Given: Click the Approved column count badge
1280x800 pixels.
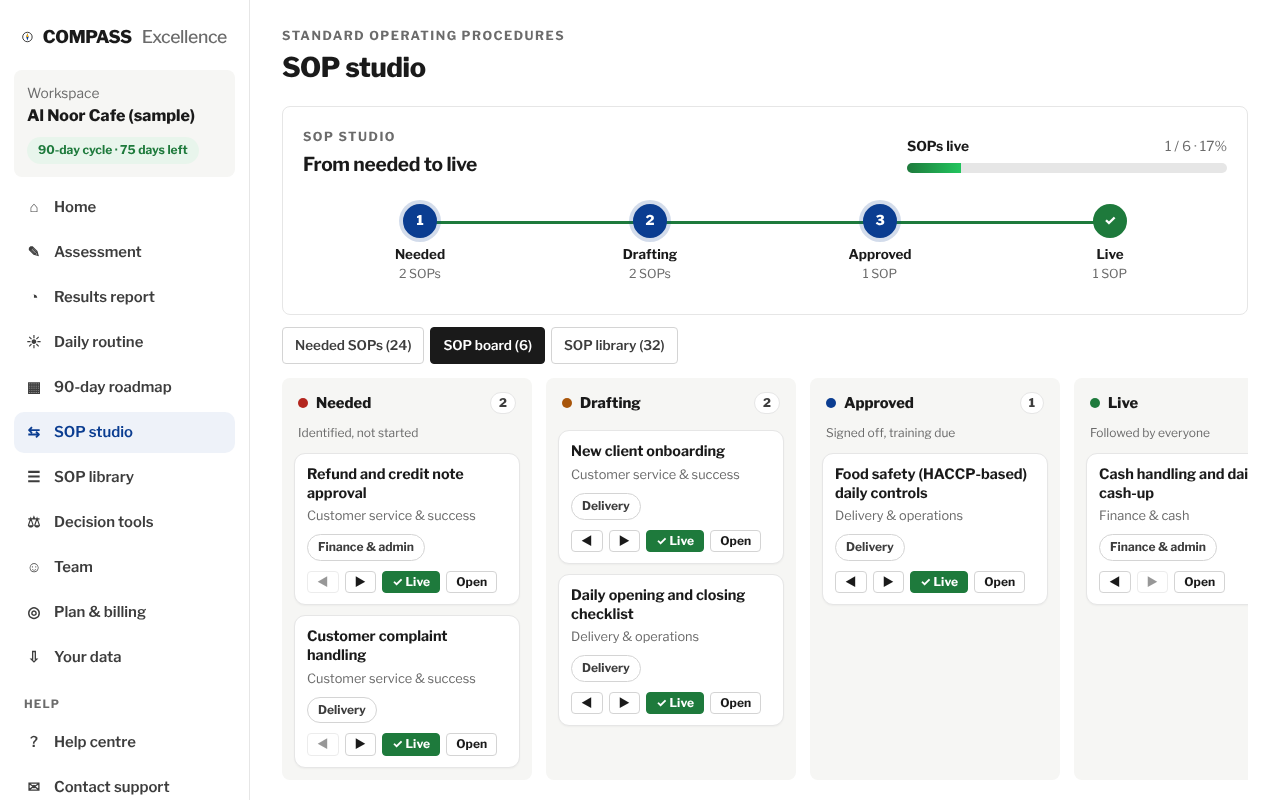Looking at the screenshot, I should coord(1031,403).
